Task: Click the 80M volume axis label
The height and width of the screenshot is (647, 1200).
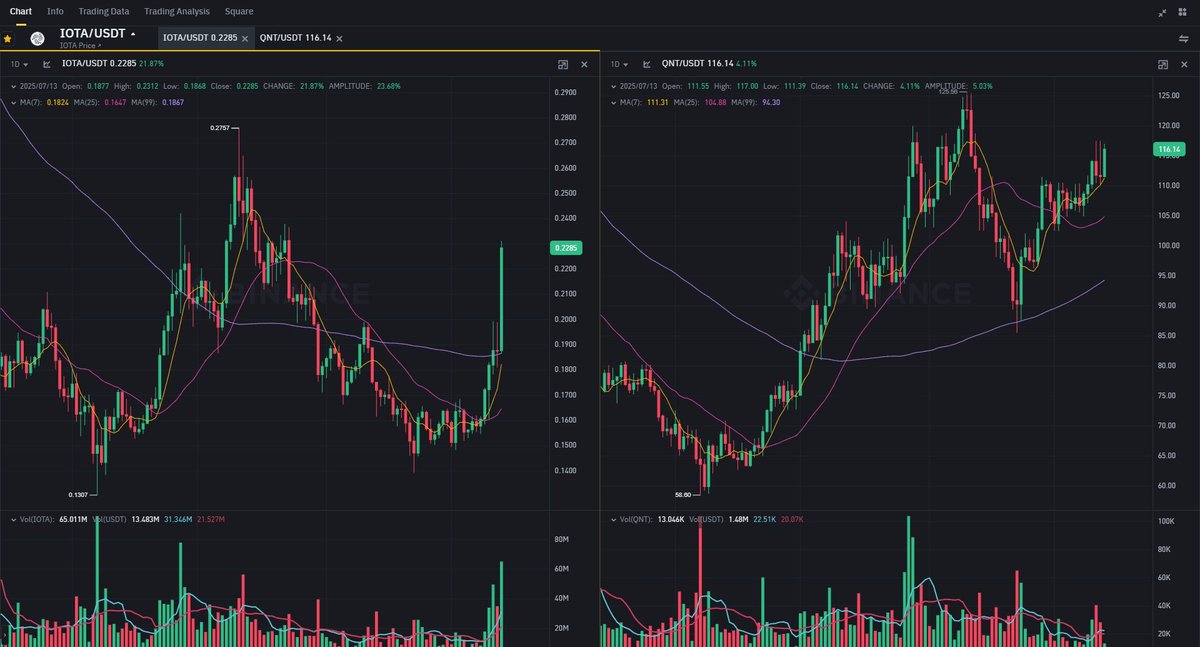Action: [x=561, y=539]
